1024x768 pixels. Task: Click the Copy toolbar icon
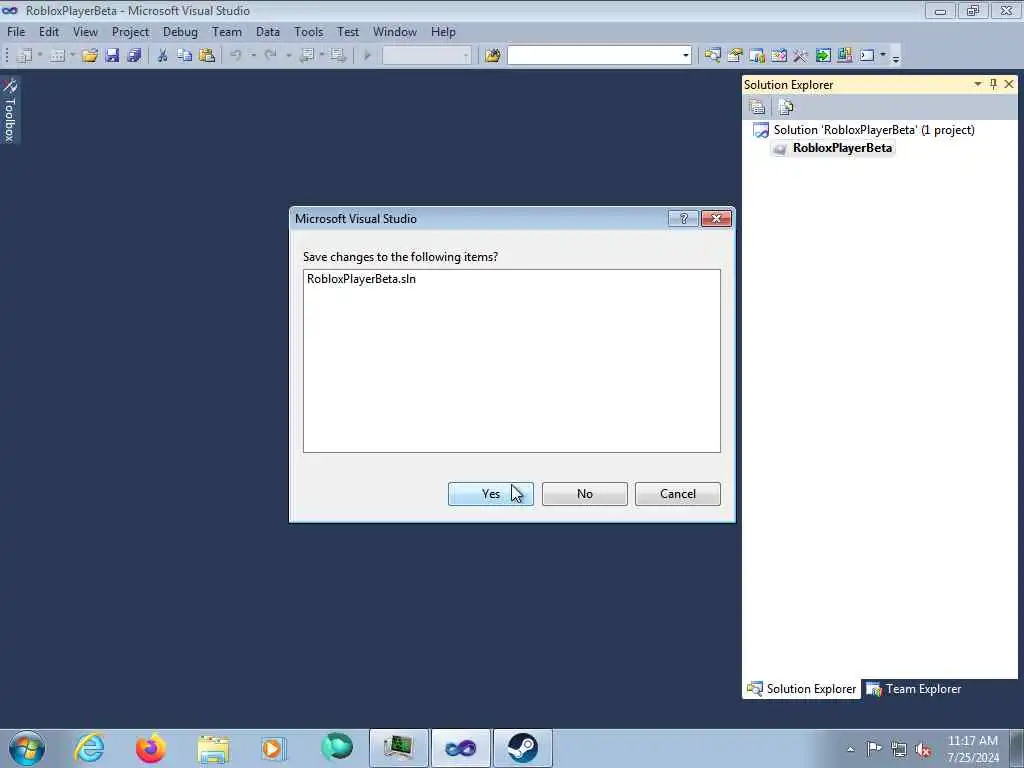tap(185, 56)
